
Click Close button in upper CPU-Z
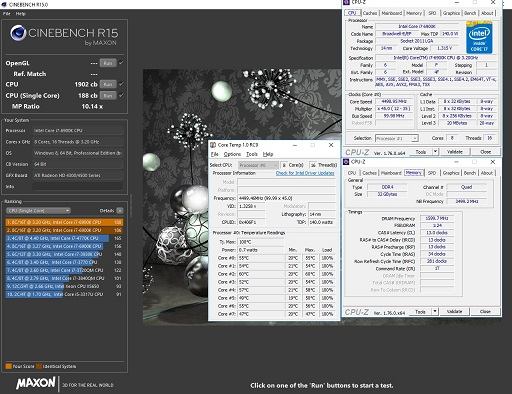[485, 152]
